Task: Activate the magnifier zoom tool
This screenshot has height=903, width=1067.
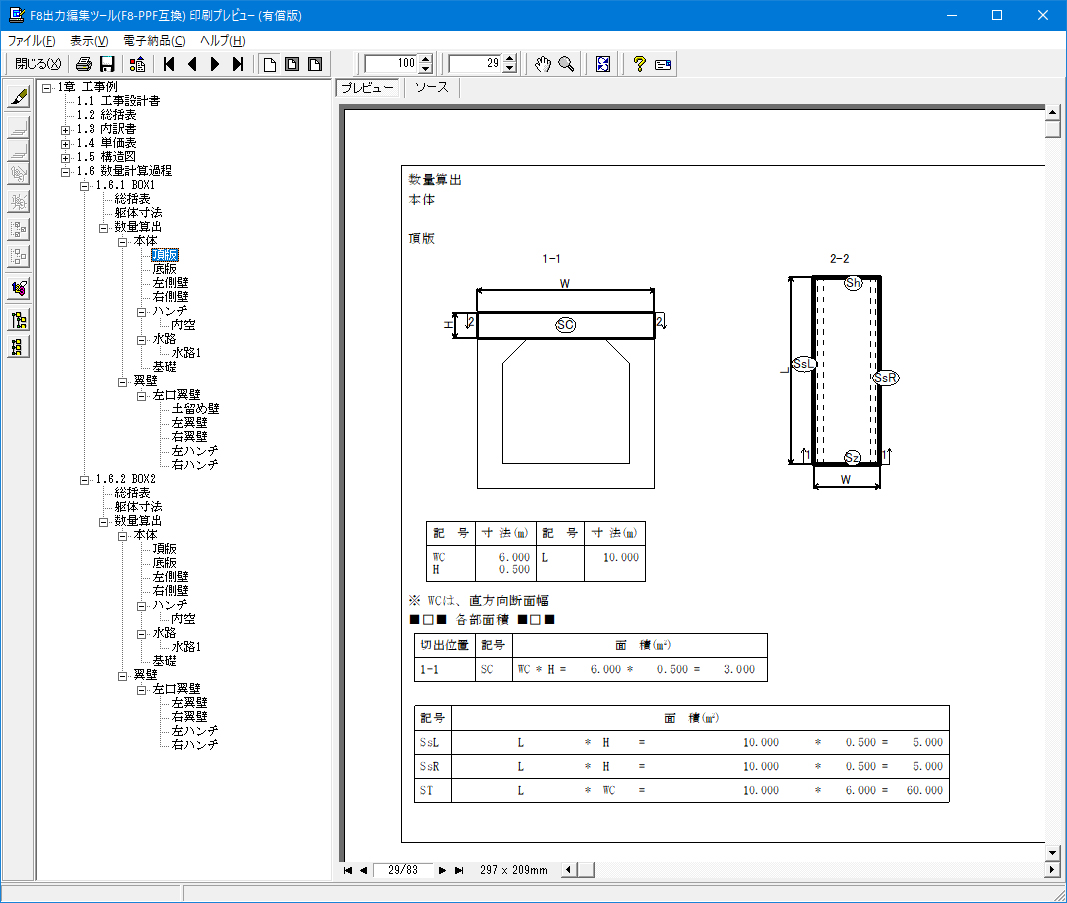Action: [565, 64]
